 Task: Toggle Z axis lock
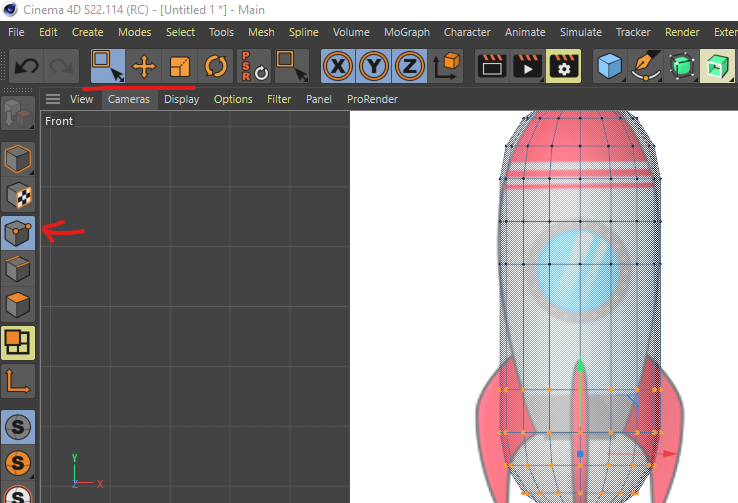tap(409, 66)
